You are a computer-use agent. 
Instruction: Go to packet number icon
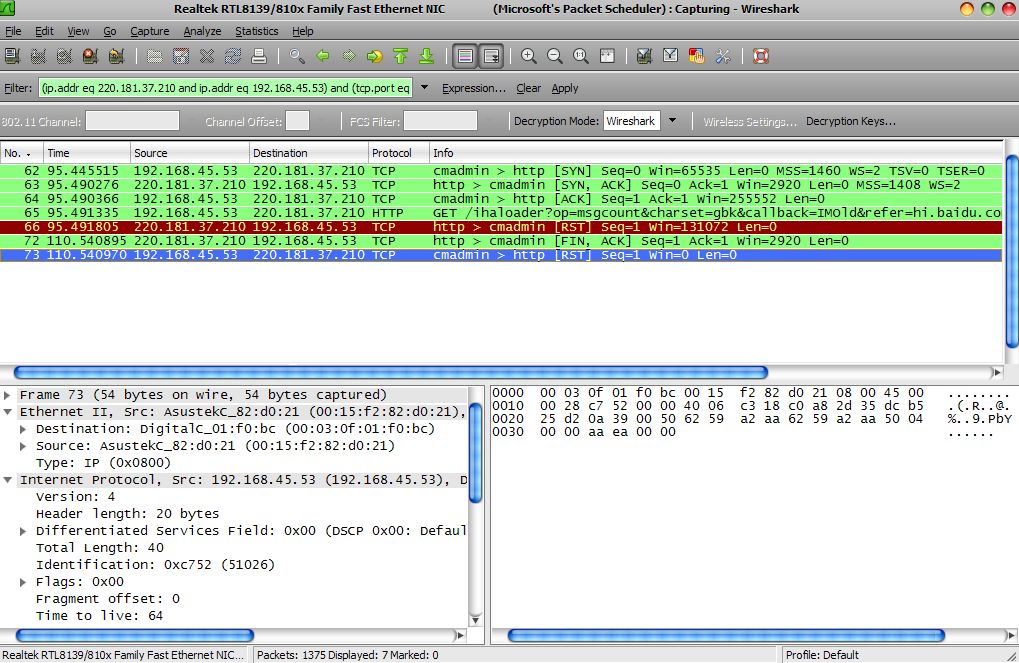coord(375,57)
